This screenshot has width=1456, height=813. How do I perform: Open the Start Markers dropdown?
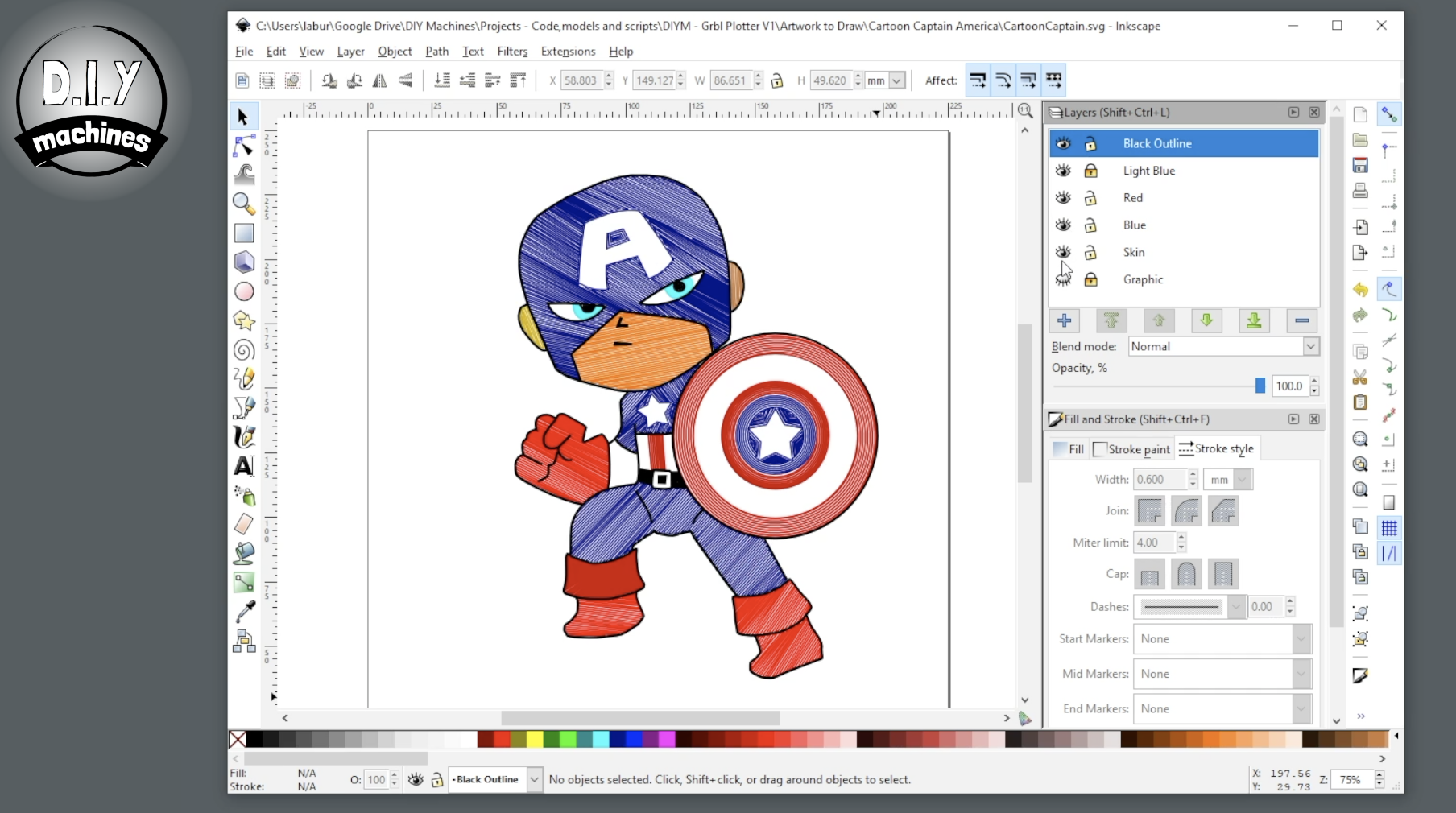[x=1222, y=639]
